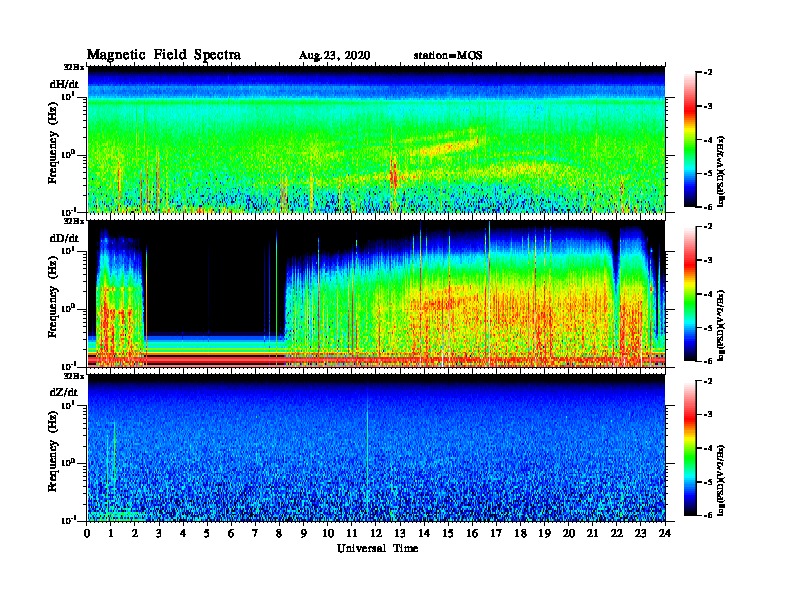This screenshot has width=792, height=612.
Task: Click hour 5 on the Universal Time axis
Action: pos(207,533)
